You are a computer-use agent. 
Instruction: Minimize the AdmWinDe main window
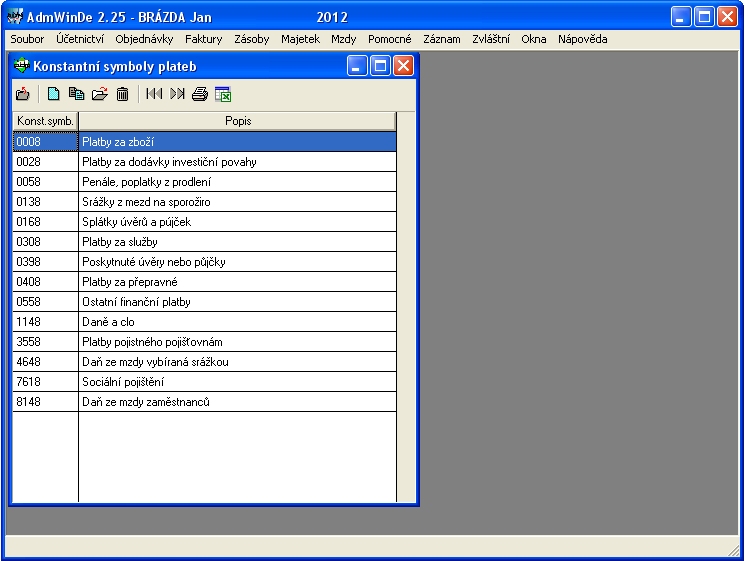point(681,17)
